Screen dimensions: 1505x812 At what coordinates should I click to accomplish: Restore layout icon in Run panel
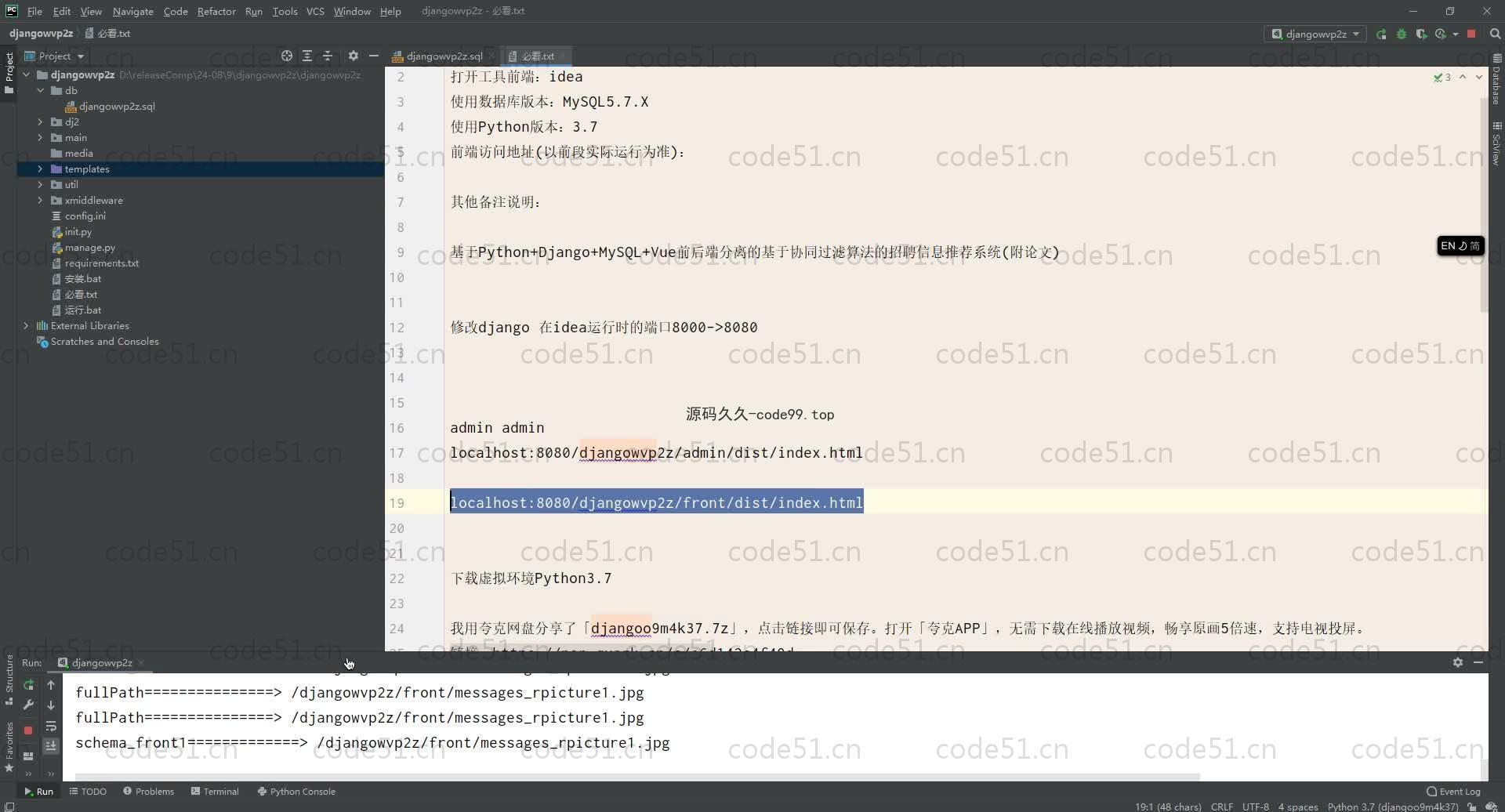point(28,756)
